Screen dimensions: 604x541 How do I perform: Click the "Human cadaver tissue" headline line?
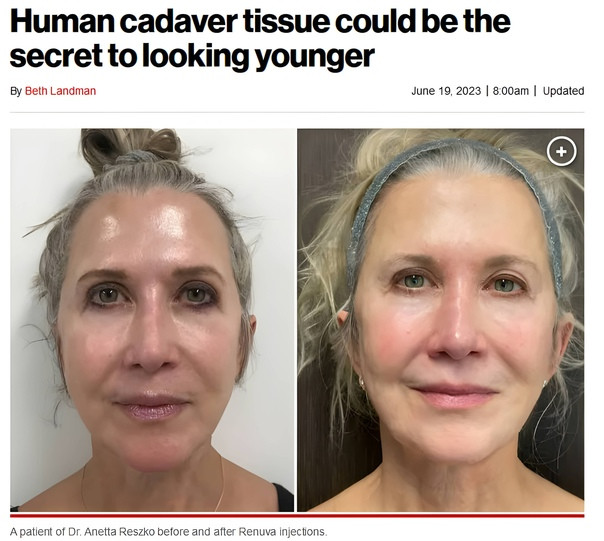tap(260, 22)
